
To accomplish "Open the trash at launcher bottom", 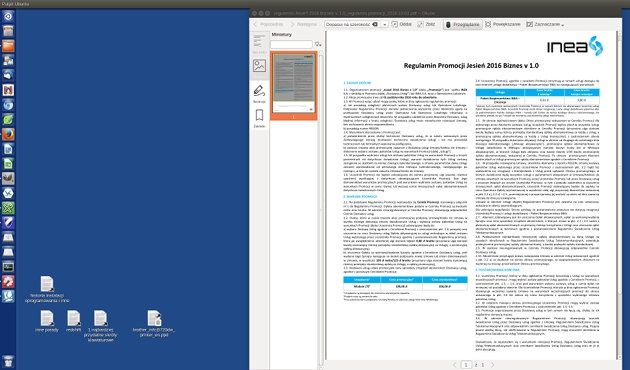I will click(x=8, y=361).
